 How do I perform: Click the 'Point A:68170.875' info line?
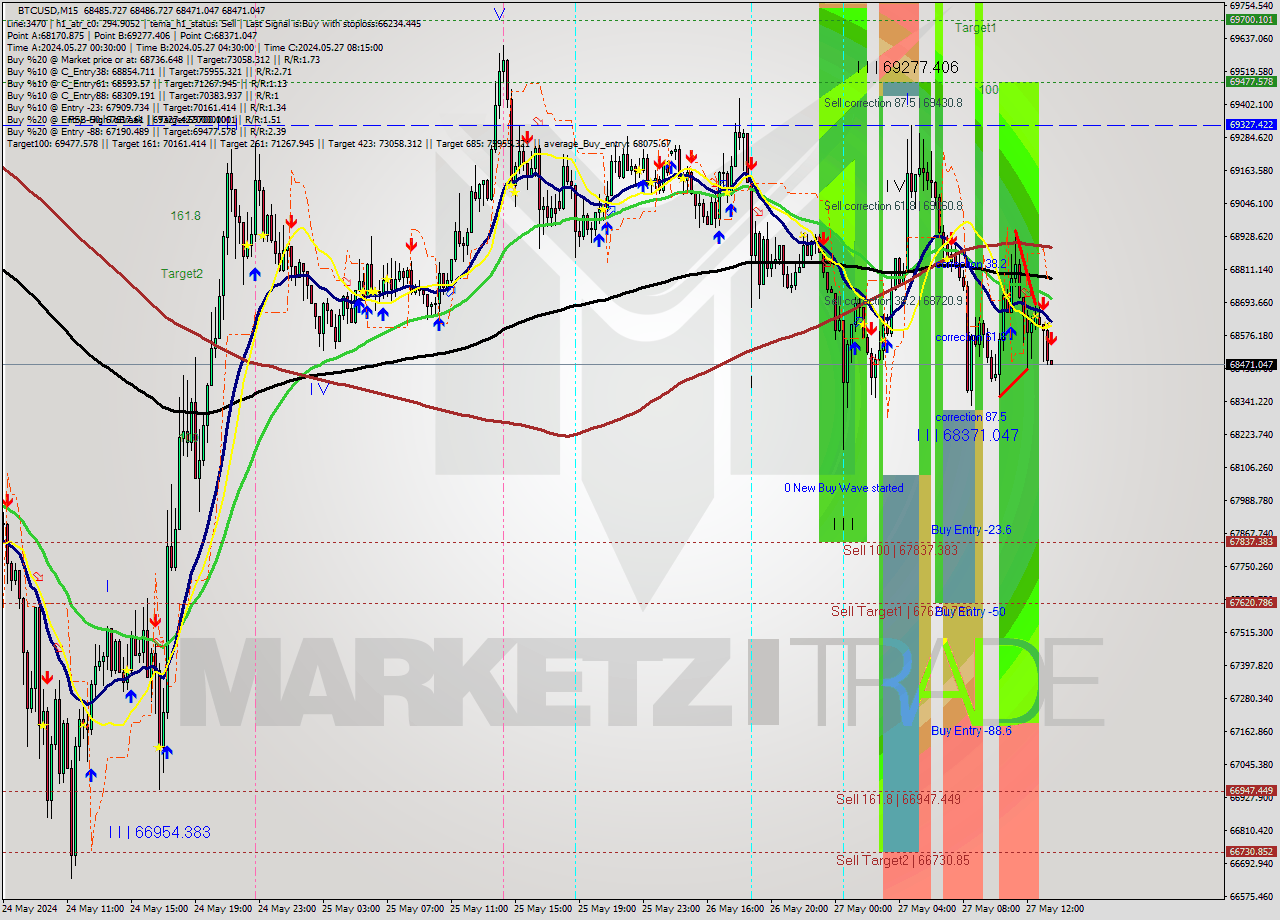132,35
